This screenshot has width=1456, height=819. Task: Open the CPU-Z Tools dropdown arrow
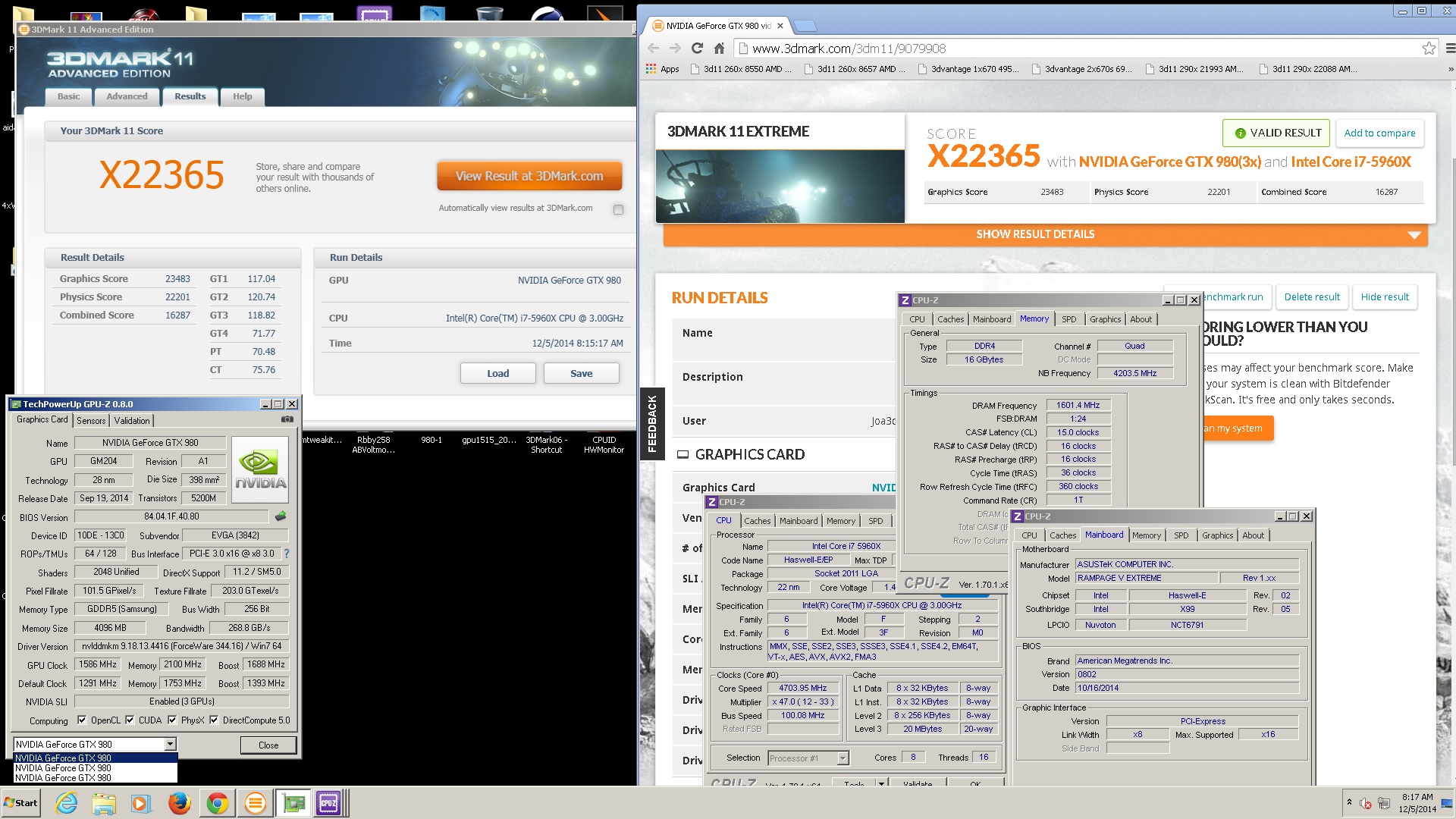(881, 783)
